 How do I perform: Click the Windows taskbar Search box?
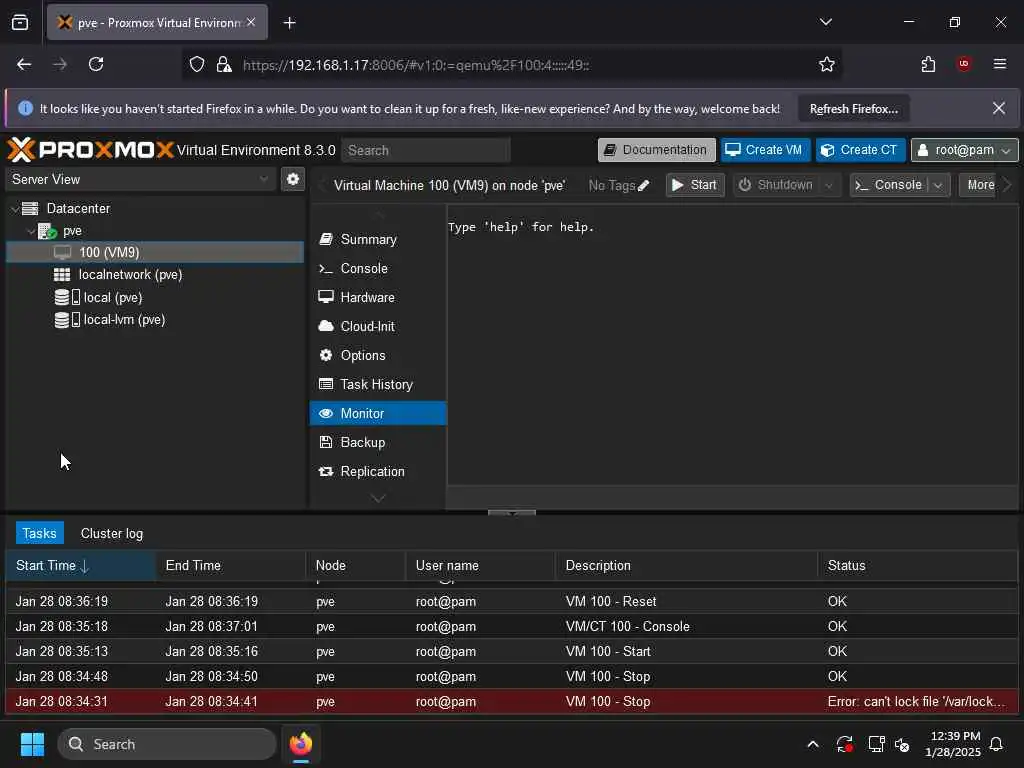(167, 744)
